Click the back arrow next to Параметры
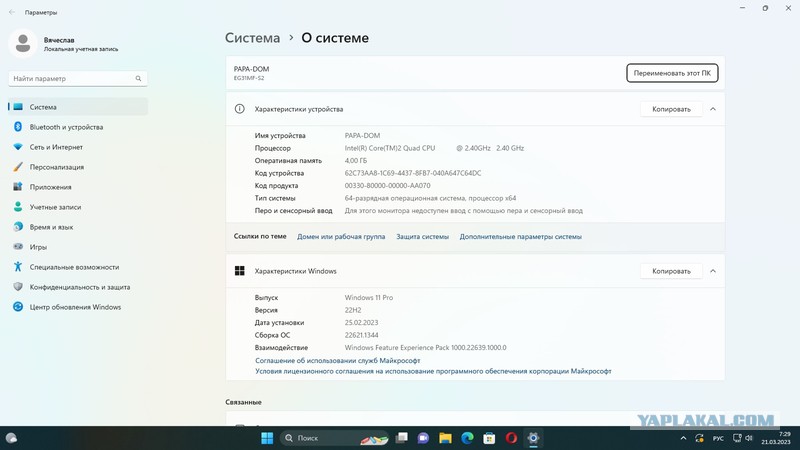Image resolution: width=800 pixels, height=450 pixels. tap(12, 12)
